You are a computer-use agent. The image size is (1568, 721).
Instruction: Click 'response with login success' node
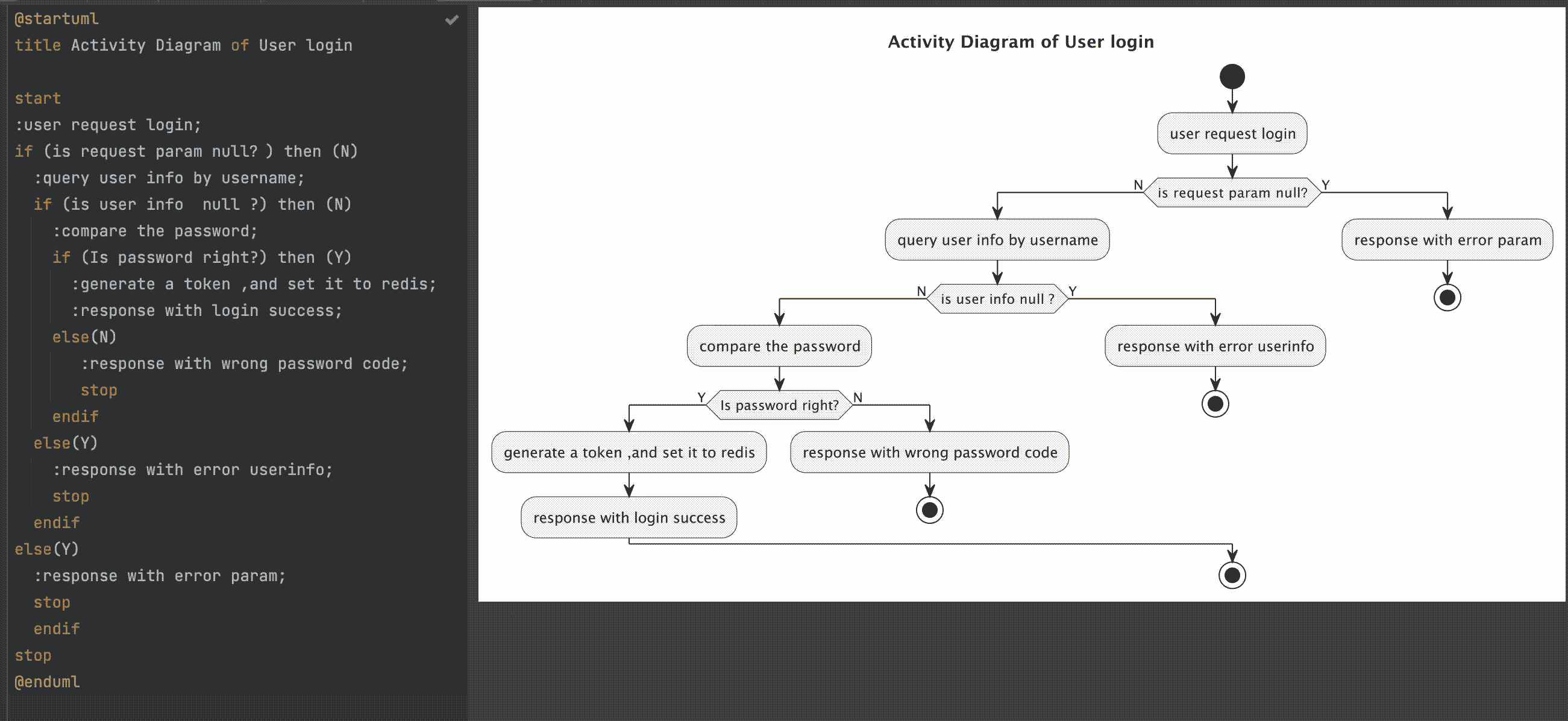[629, 518]
